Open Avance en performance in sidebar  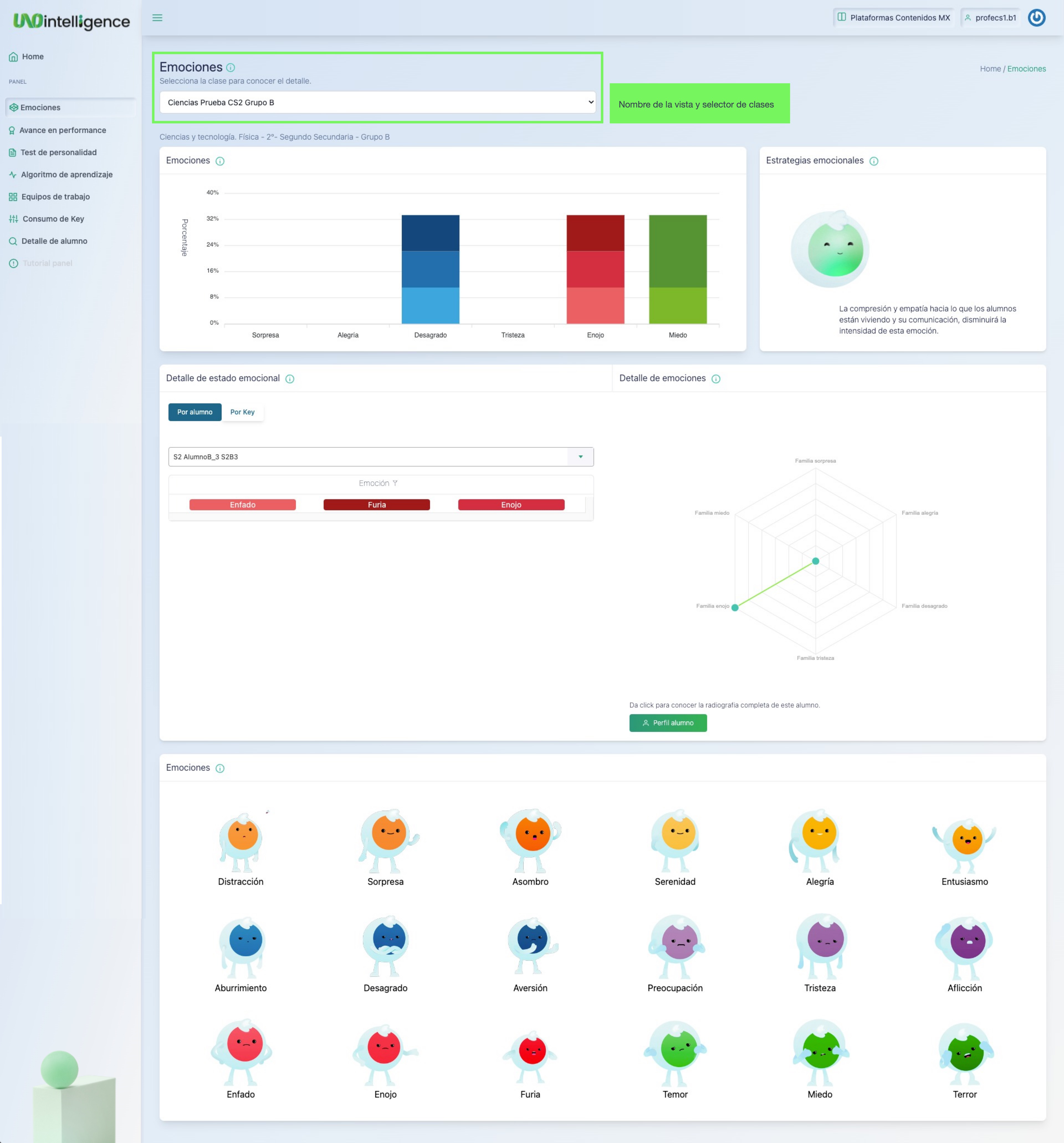click(x=62, y=130)
